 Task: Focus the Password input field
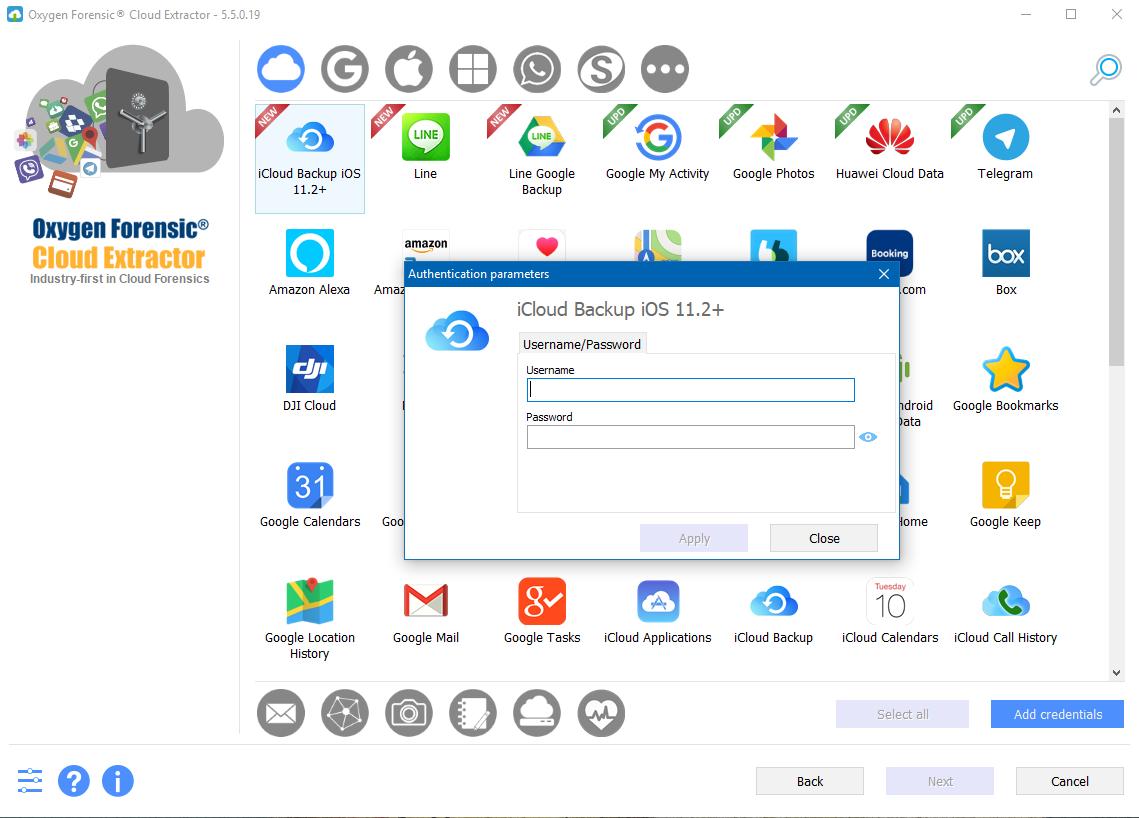point(690,437)
